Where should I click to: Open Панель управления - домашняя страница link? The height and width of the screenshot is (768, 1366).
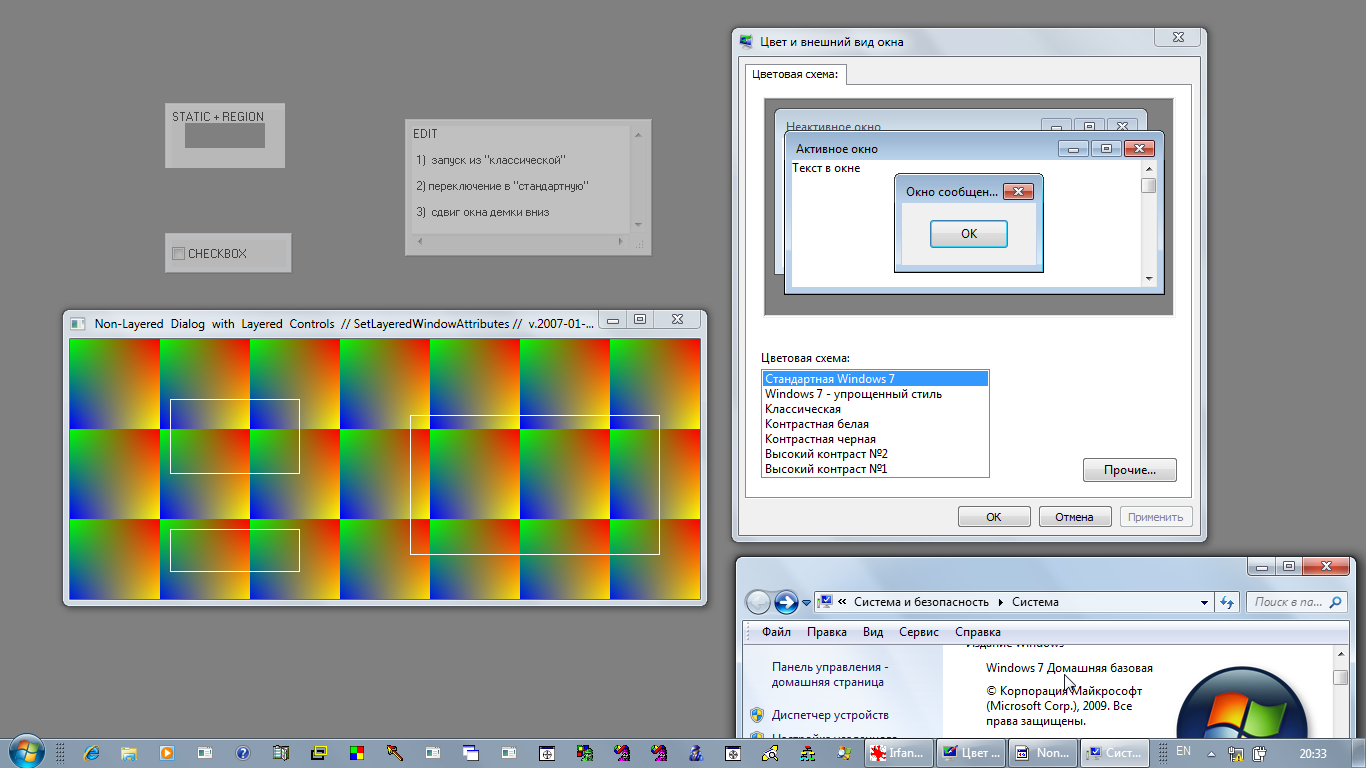point(829,674)
